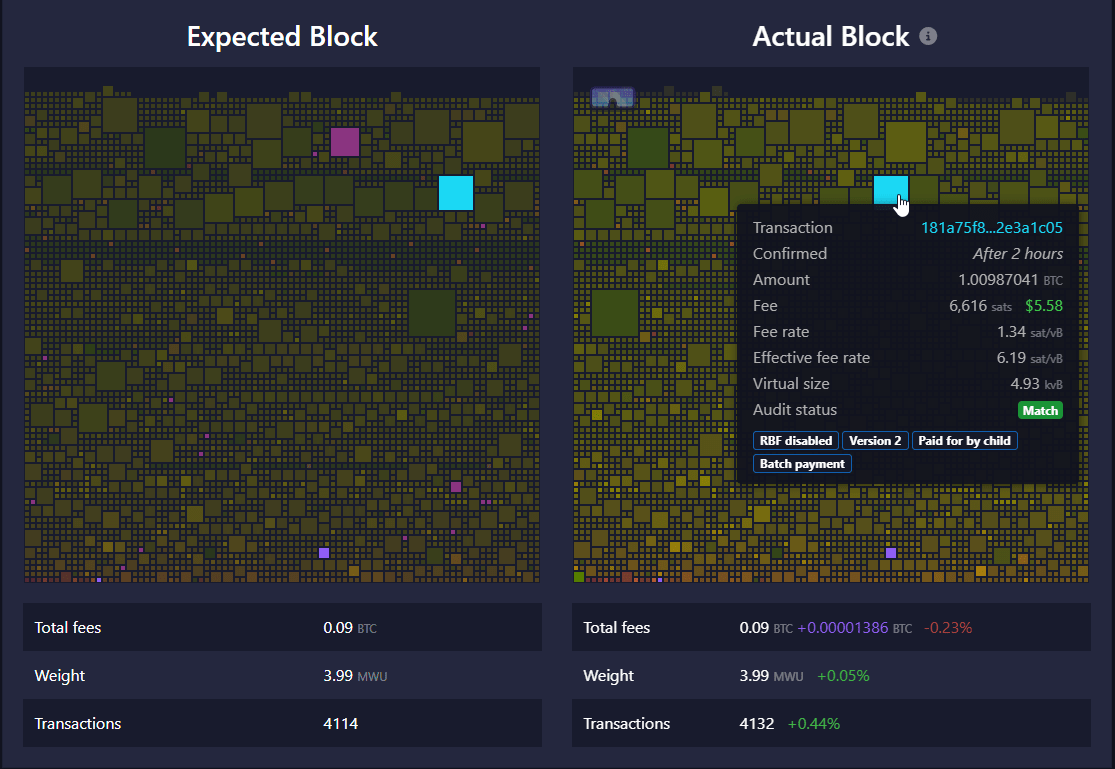Click the Expected Block heading
1115x769 pixels.
tap(282, 37)
